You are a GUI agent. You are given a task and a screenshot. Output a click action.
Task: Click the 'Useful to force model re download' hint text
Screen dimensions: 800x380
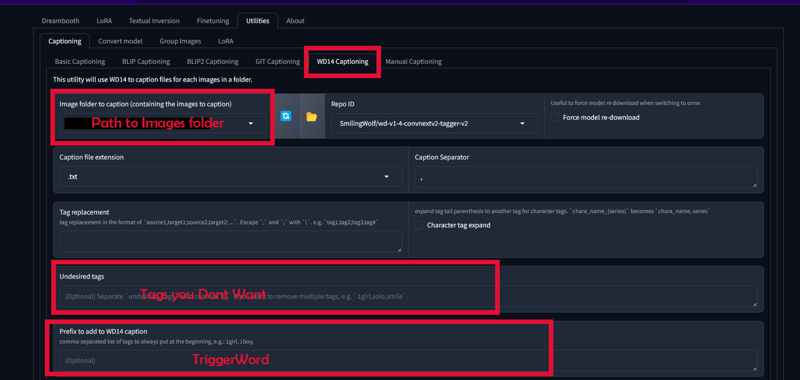pos(625,103)
